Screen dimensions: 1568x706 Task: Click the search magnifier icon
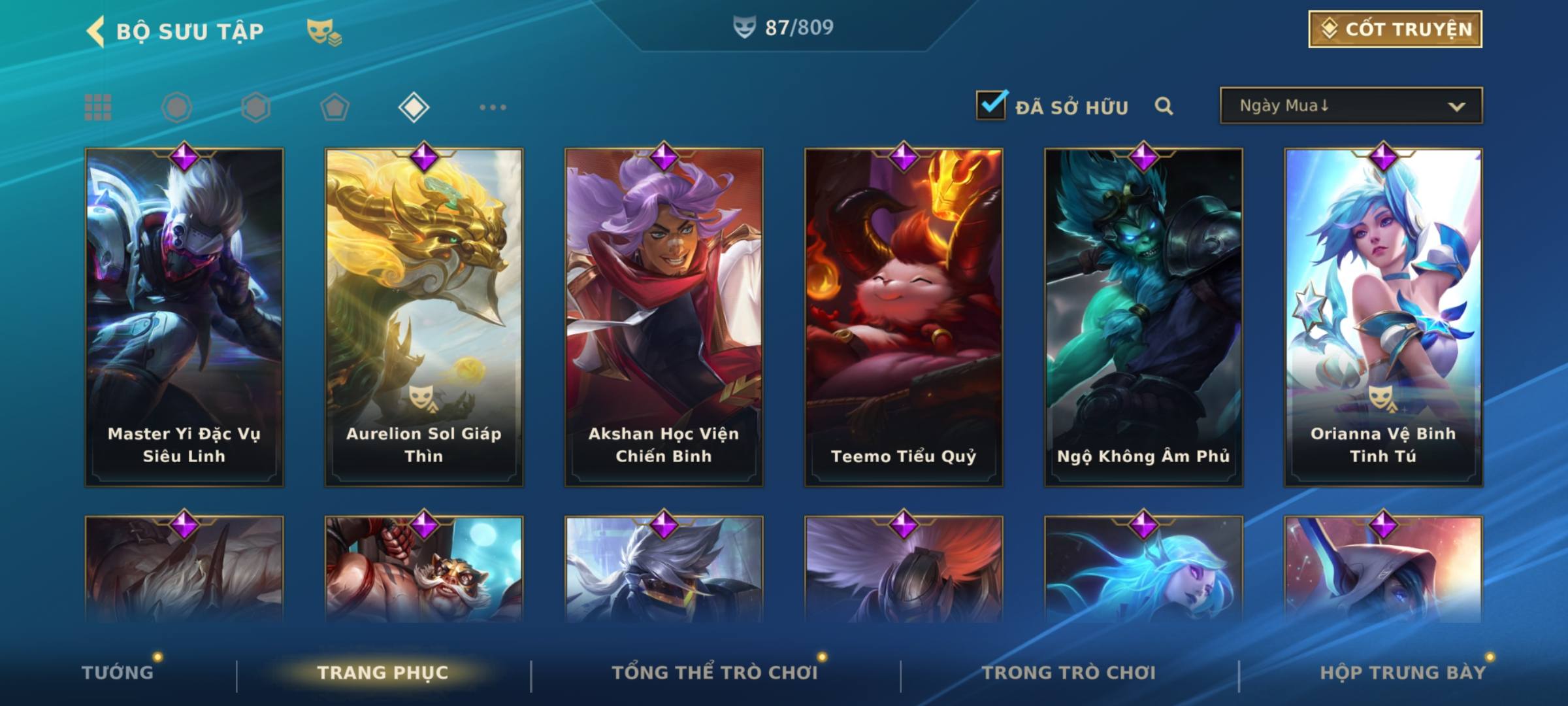[1164, 106]
